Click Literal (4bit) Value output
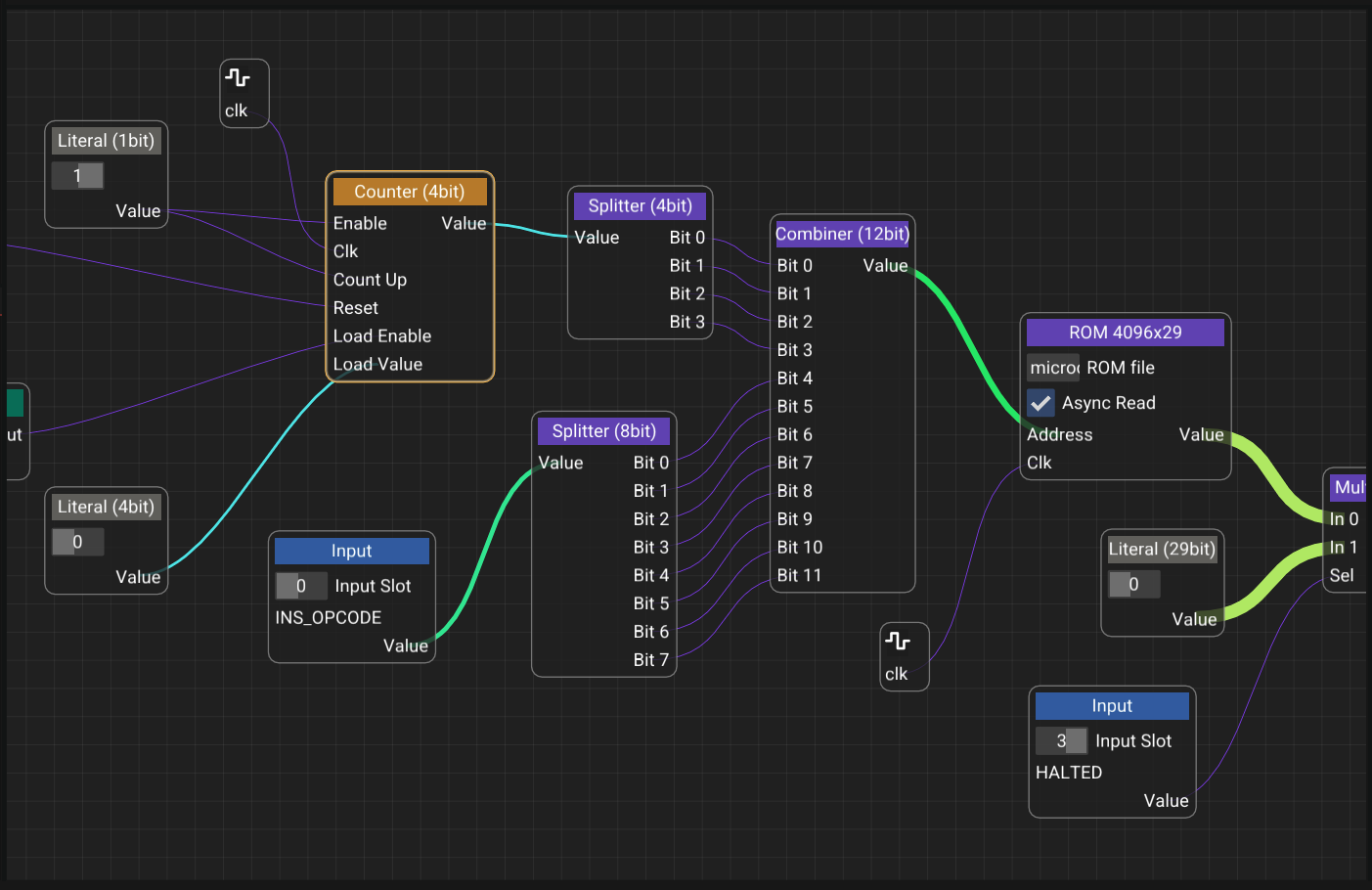Image resolution: width=1372 pixels, height=890 pixels. [x=138, y=577]
